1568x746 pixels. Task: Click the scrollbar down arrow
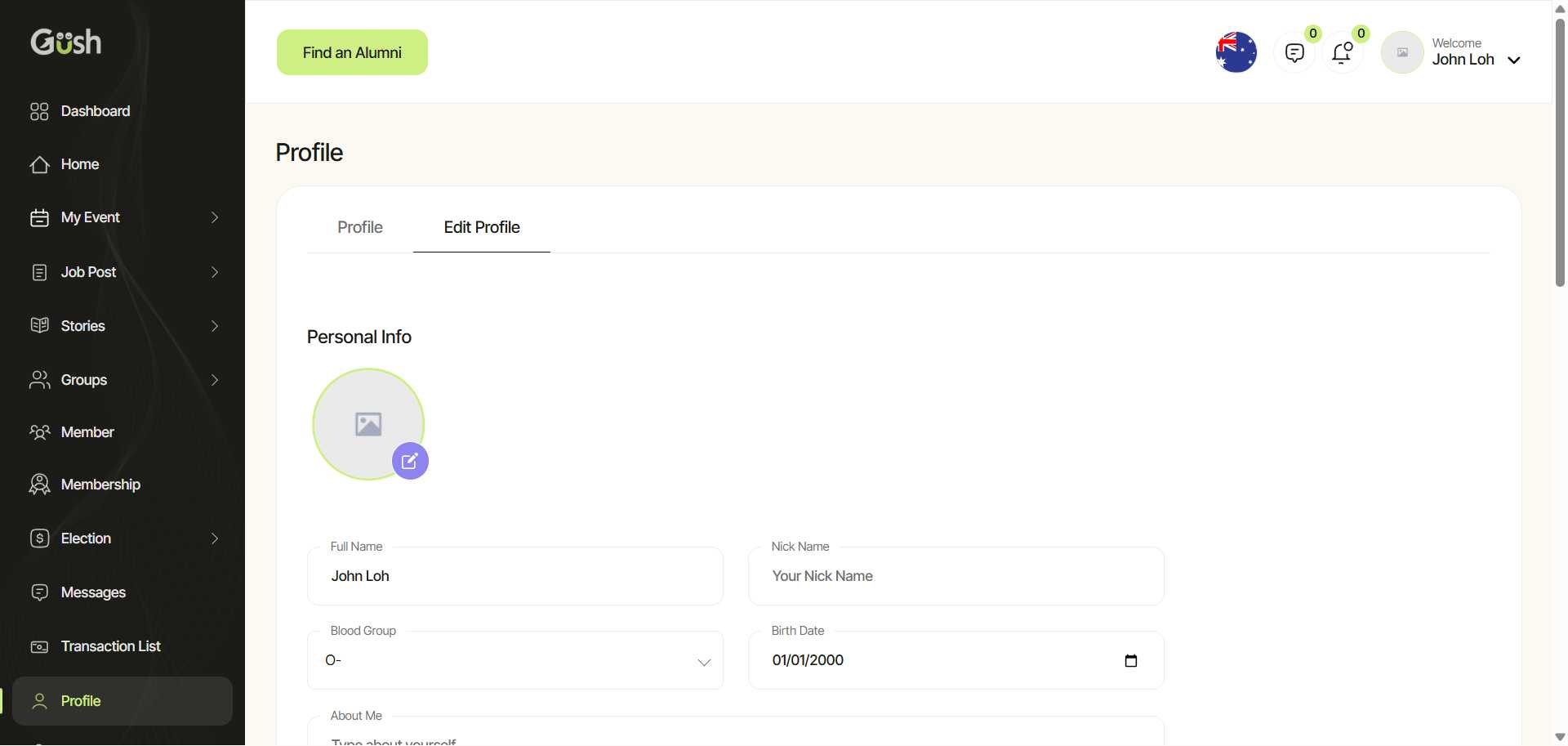pyautogui.click(x=1560, y=737)
